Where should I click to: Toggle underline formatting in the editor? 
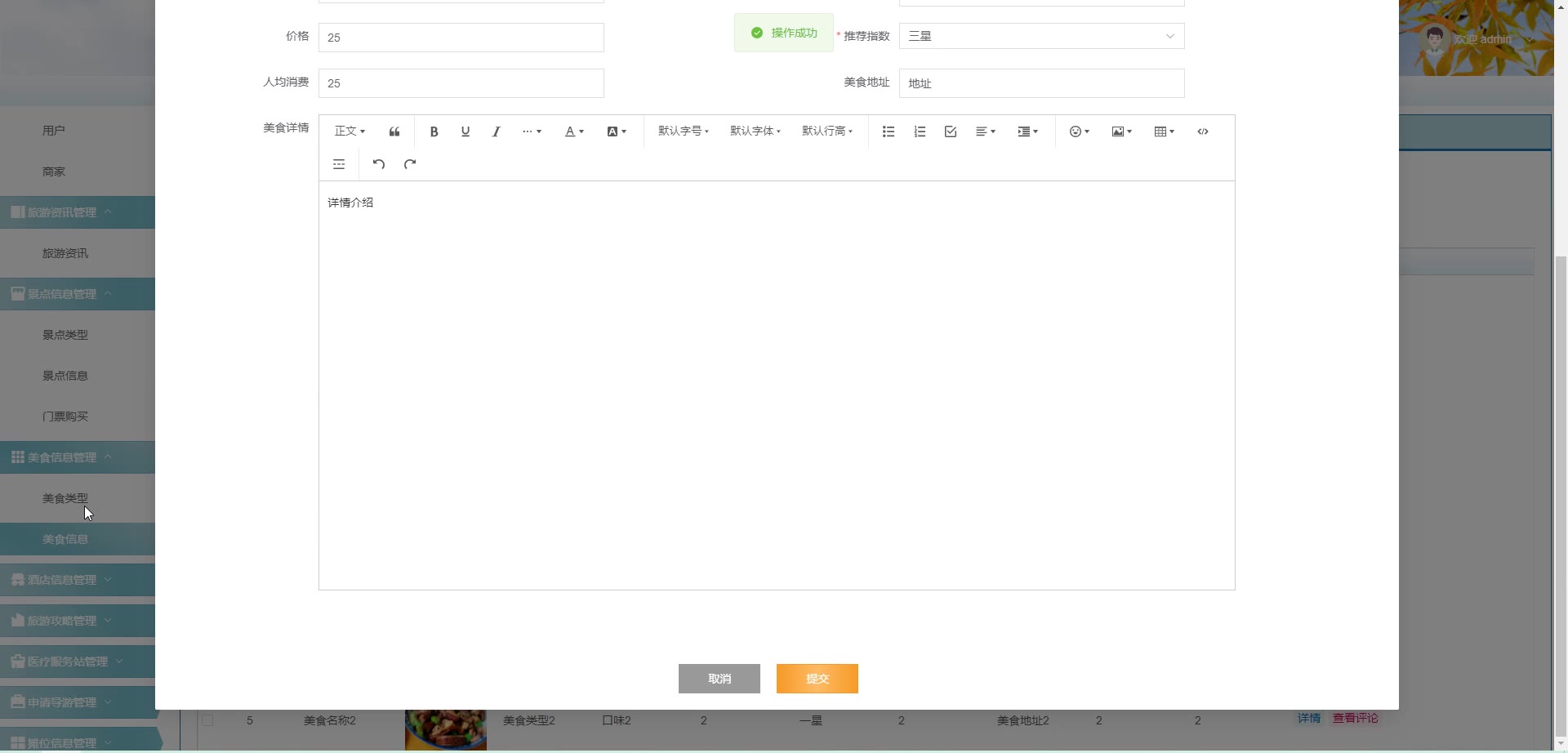[465, 131]
